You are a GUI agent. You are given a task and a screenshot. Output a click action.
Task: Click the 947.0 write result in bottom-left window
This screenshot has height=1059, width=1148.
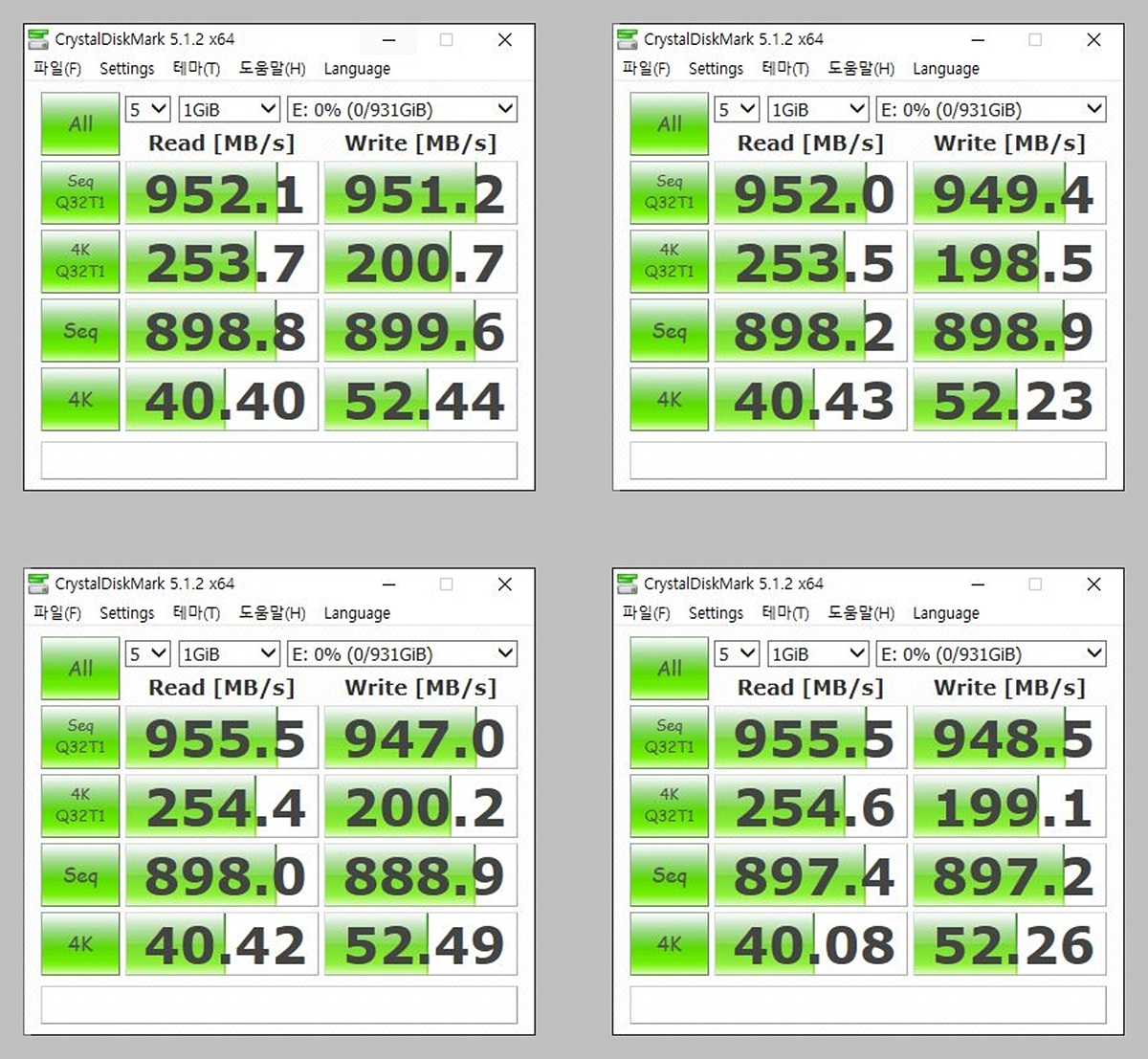(421, 738)
